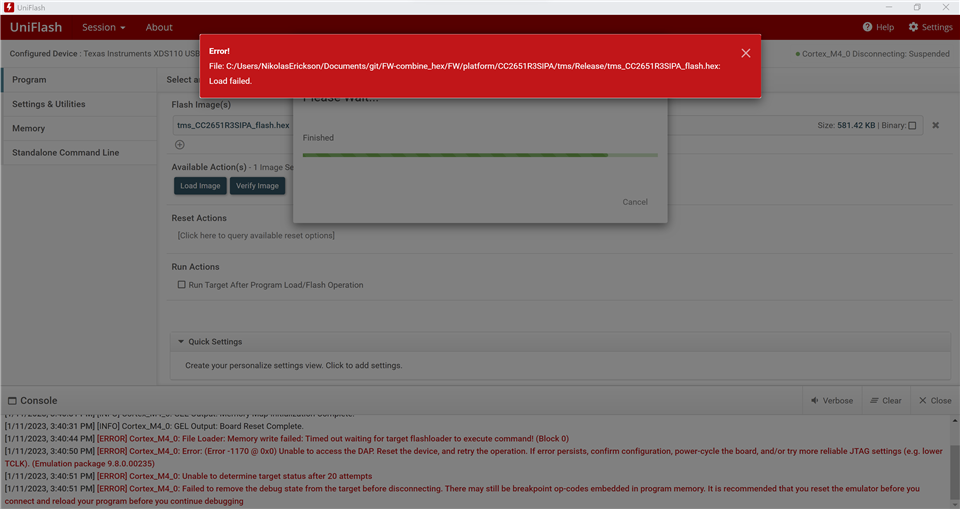This screenshot has height=509, width=960.
Task: Add another flash image with plus icon
Action: click(x=179, y=145)
